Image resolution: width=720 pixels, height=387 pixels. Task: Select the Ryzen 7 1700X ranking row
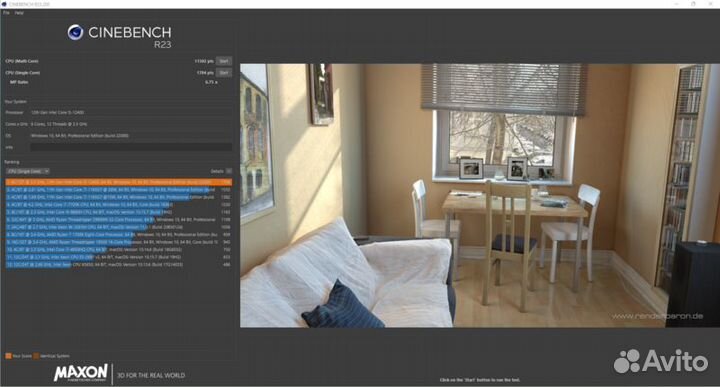pyautogui.click(x=118, y=235)
